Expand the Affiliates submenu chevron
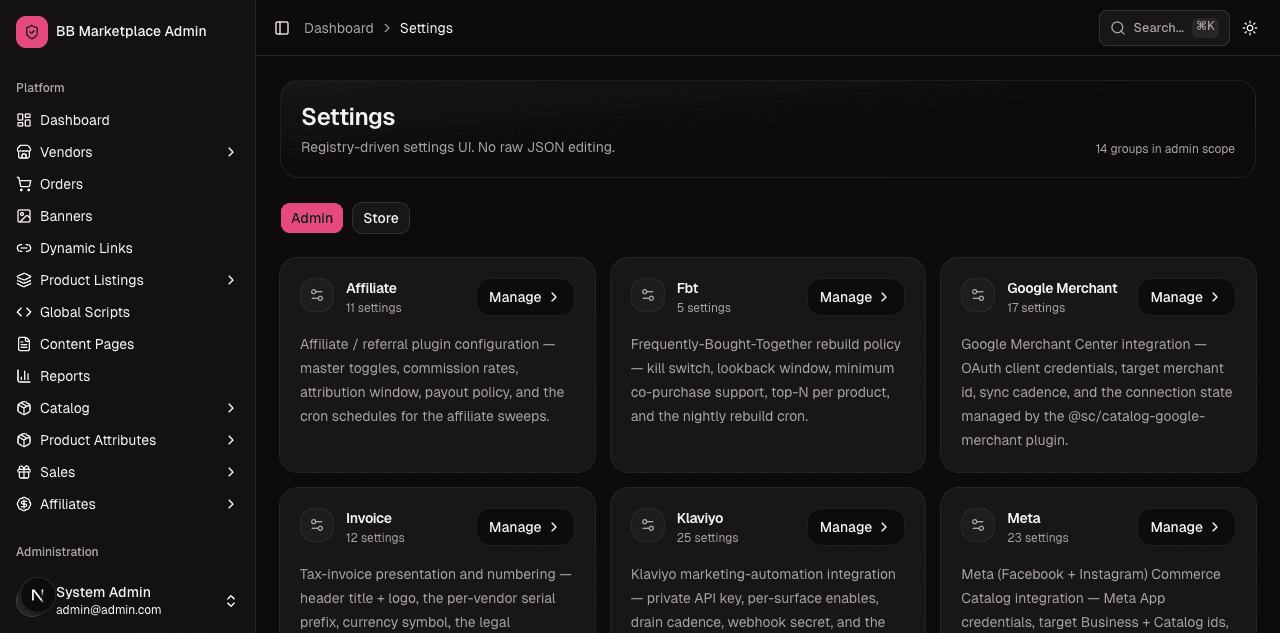1280x633 pixels. click(x=231, y=504)
